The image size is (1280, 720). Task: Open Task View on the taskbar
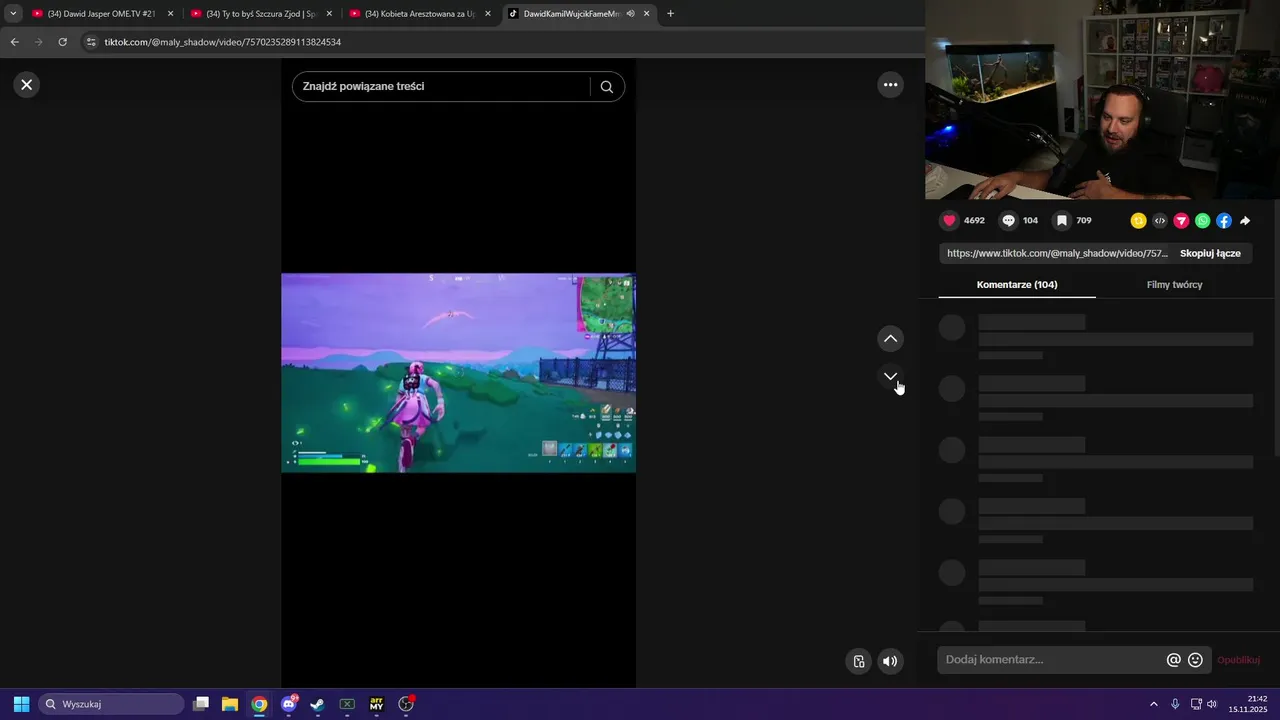click(x=201, y=704)
